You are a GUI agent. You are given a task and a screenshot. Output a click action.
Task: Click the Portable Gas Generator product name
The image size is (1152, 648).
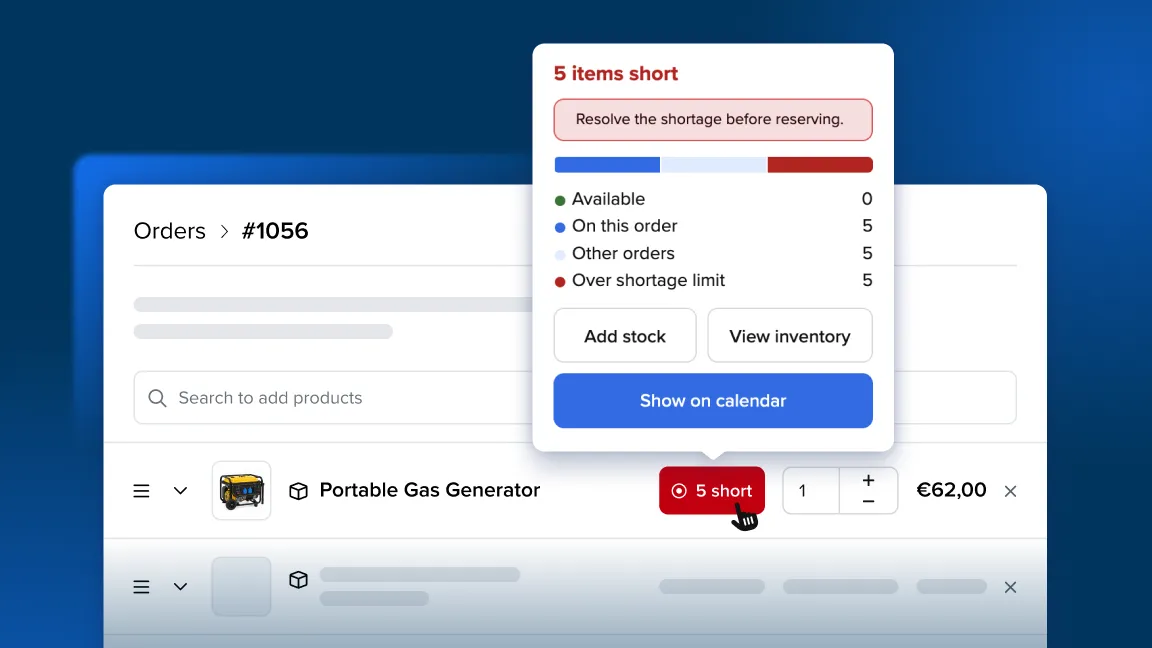(x=430, y=490)
